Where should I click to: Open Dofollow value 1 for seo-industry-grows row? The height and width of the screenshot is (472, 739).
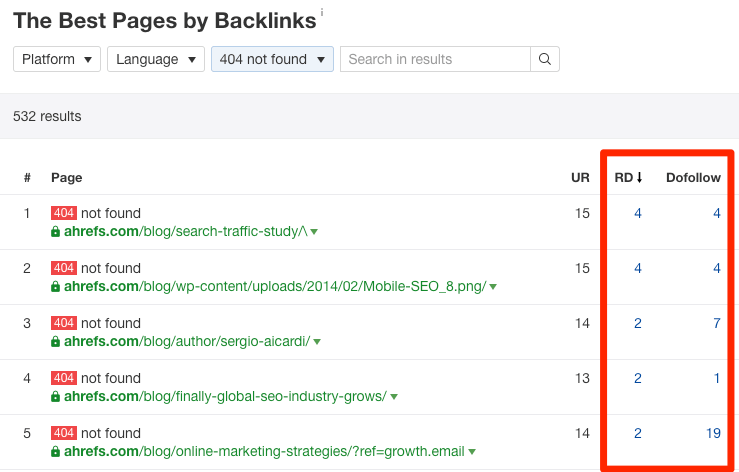[x=716, y=379]
